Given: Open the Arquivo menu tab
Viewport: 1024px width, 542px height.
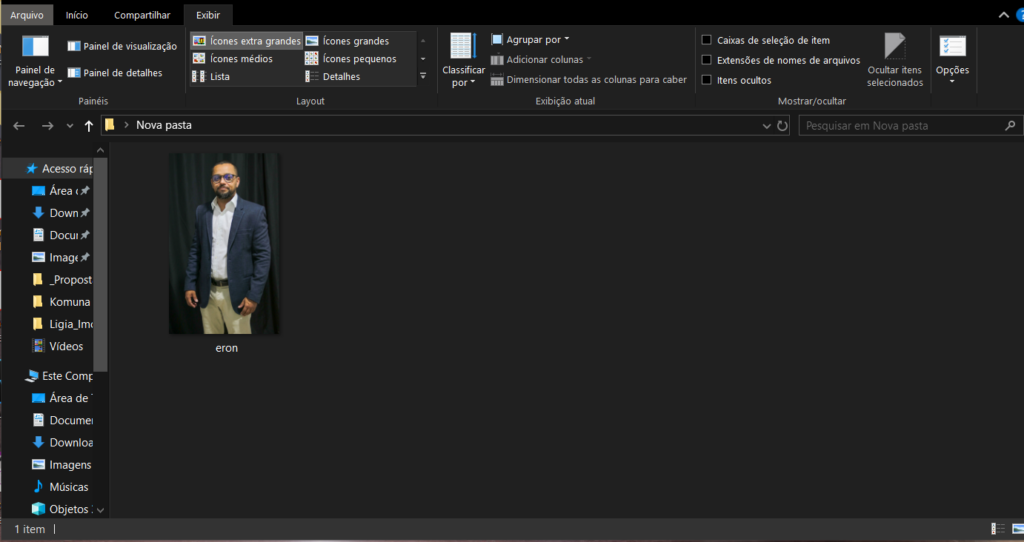Looking at the screenshot, I should click(x=27, y=15).
